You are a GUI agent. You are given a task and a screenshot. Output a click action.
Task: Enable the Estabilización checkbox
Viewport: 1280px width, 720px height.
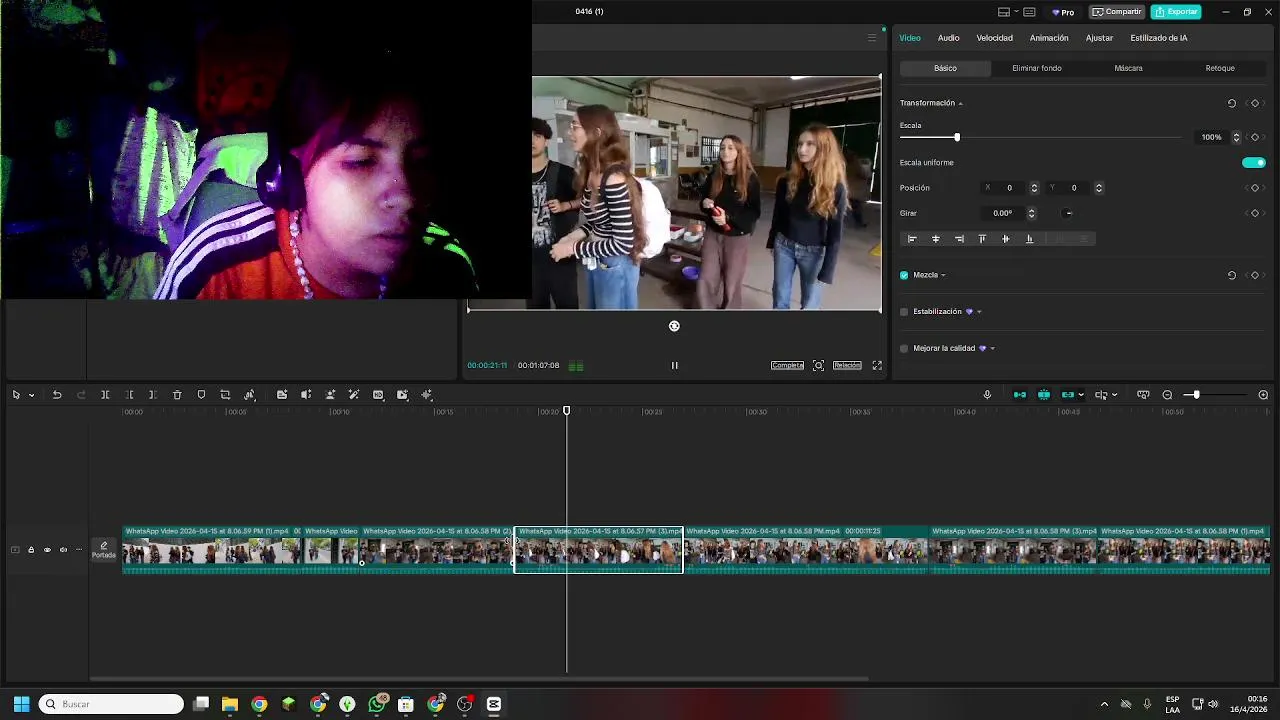904,312
